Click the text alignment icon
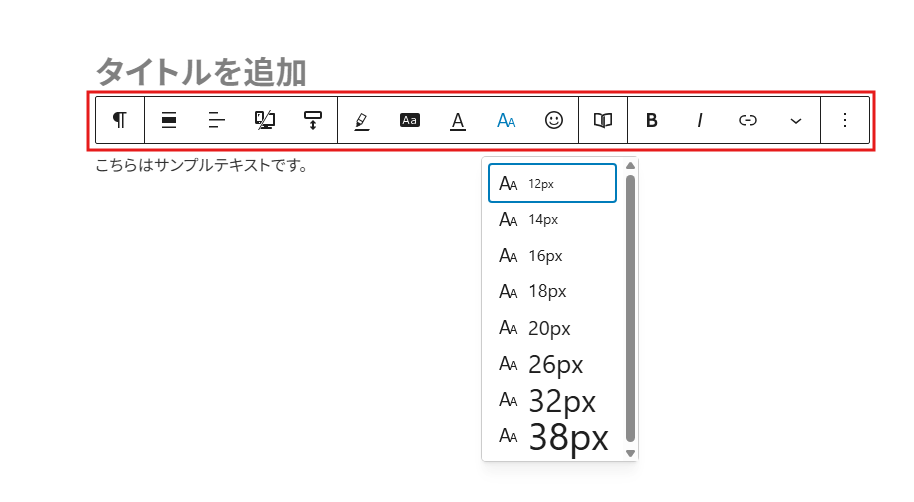Screen dimensions: 914x502 click(x=217, y=120)
